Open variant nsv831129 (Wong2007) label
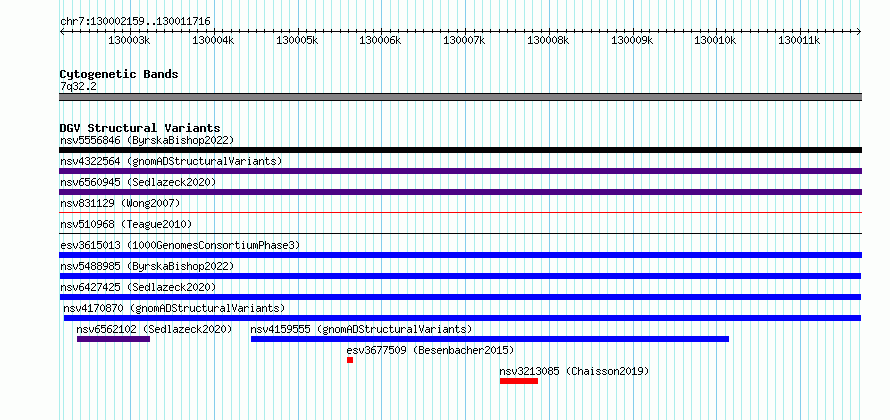This screenshot has width=890, height=420. click(120, 203)
